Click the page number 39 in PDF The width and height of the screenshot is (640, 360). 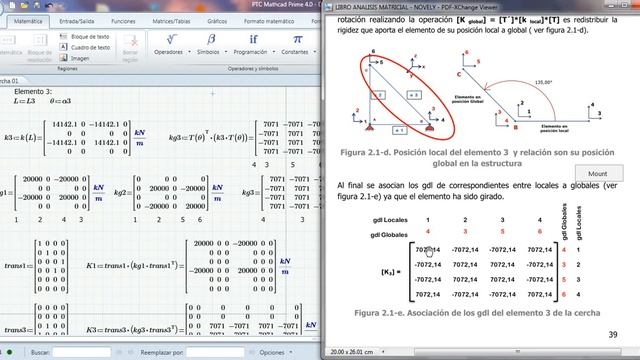click(613, 335)
